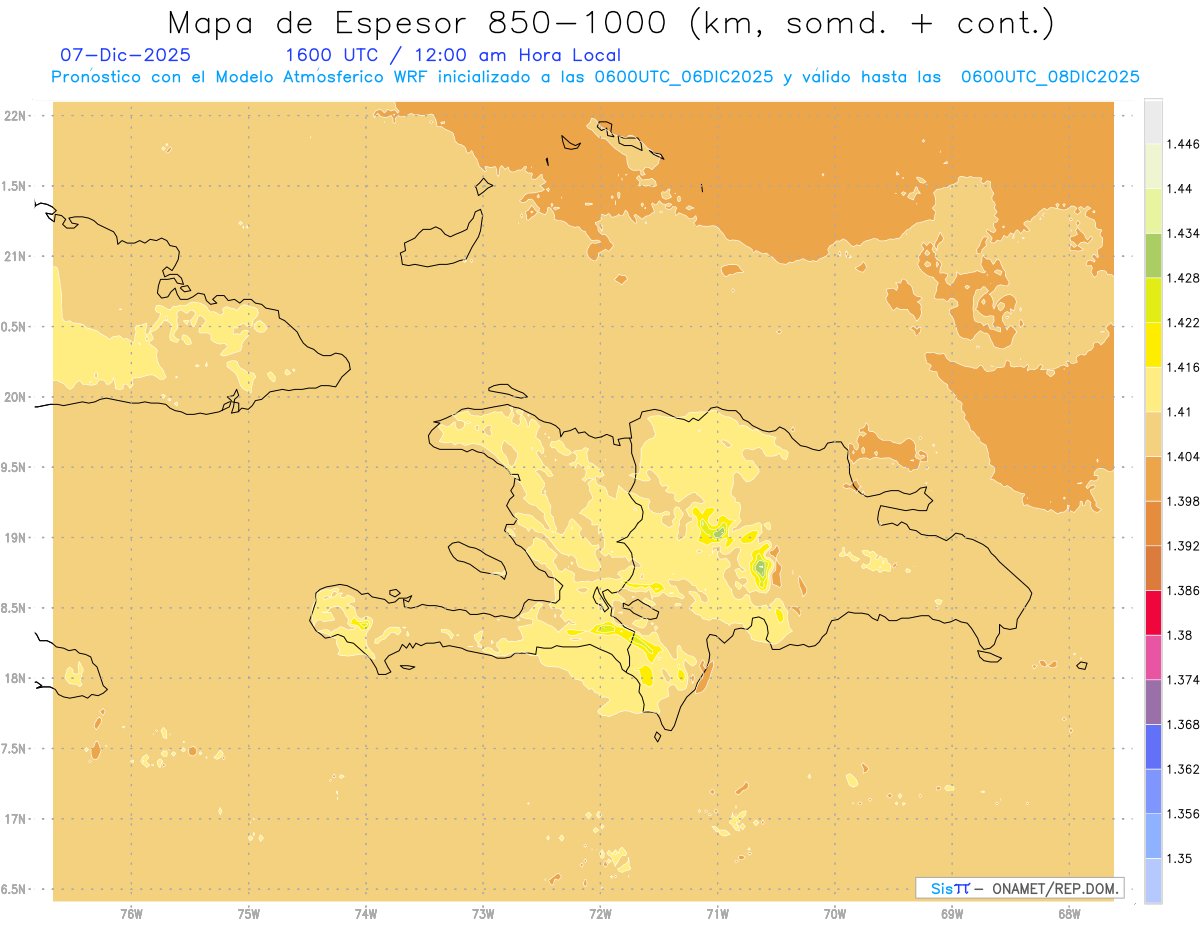Click the '73W' longitude label
The height and width of the screenshot is (927, 1200).
tap(483, 913)
